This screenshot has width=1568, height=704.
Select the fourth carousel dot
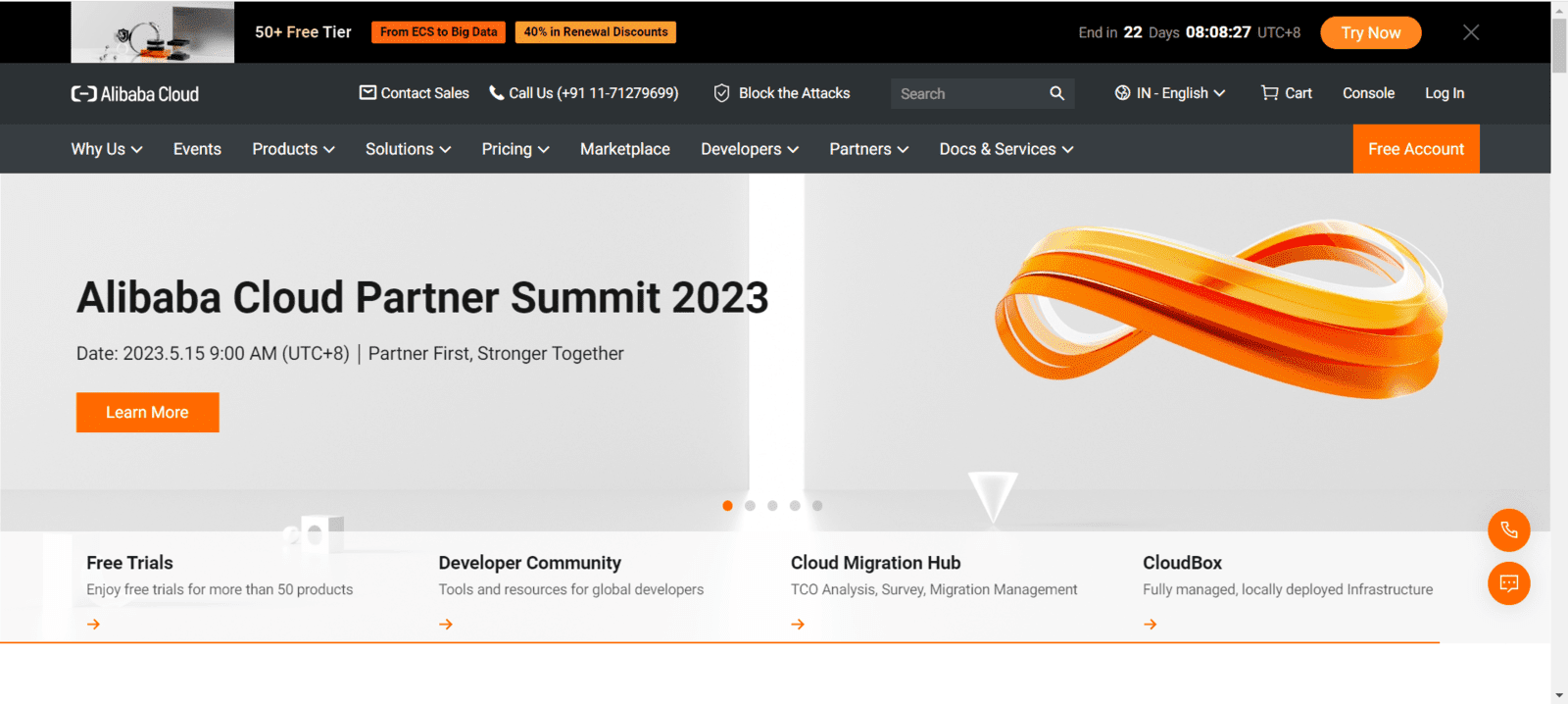(795, 506)
